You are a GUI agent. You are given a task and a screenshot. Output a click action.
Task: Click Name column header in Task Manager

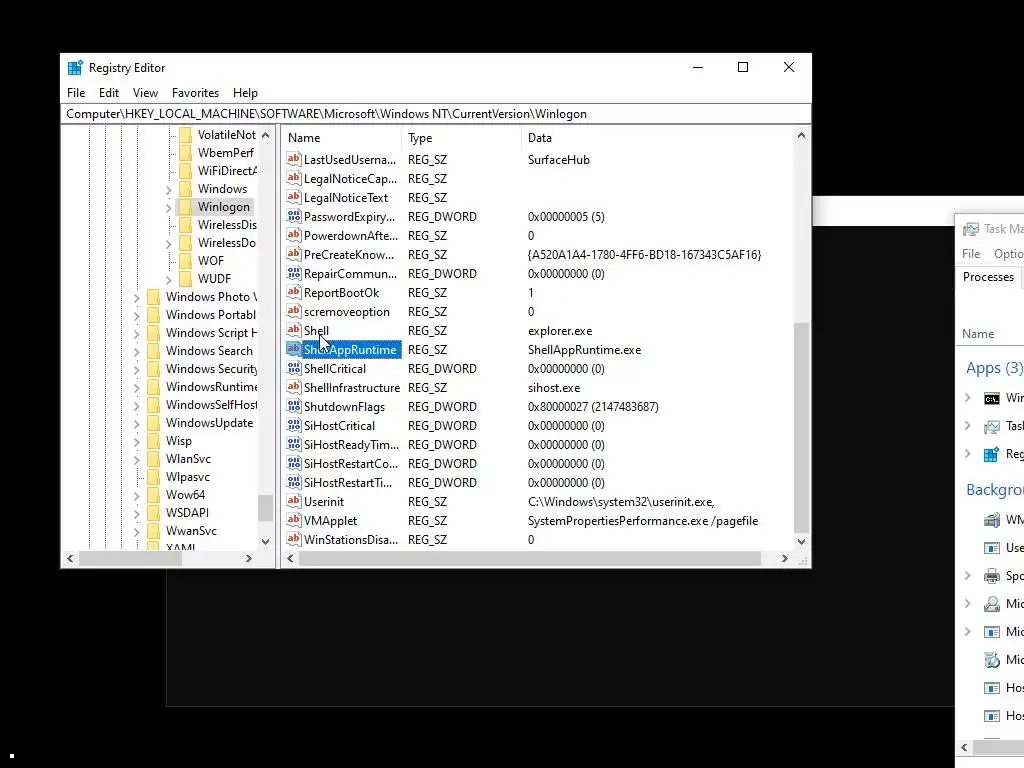(x=978, y=334)
